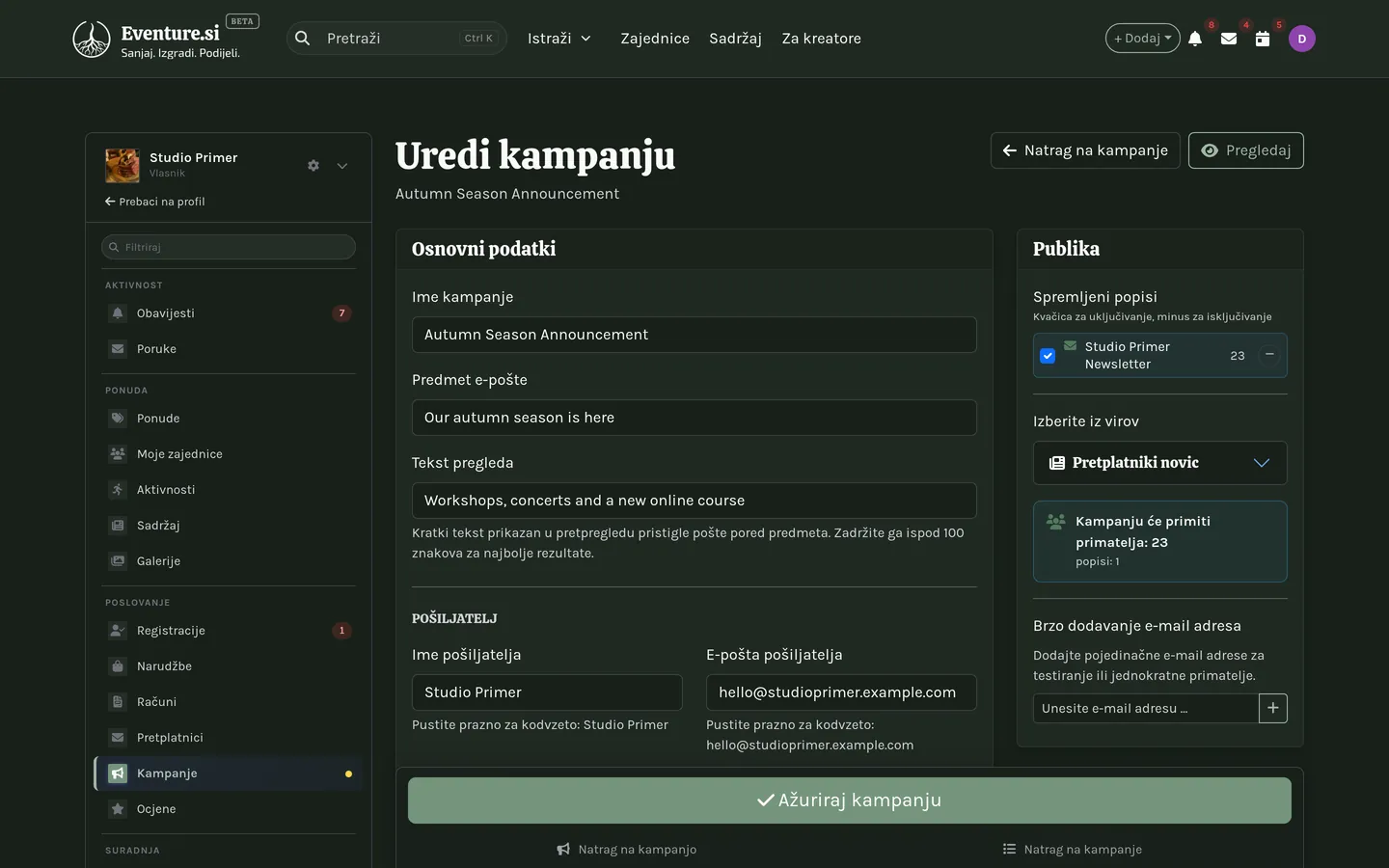Click Natrag na kampanje footer list link
The width and height of the screenshot is (1389, 868).
pyautogui.click(x=1073, y=850)
